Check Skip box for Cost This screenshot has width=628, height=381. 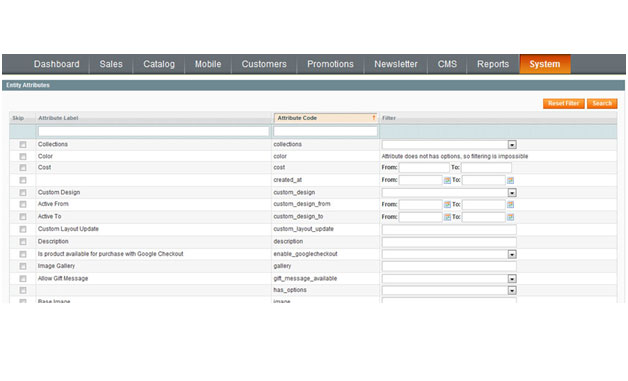coord(23,168)
